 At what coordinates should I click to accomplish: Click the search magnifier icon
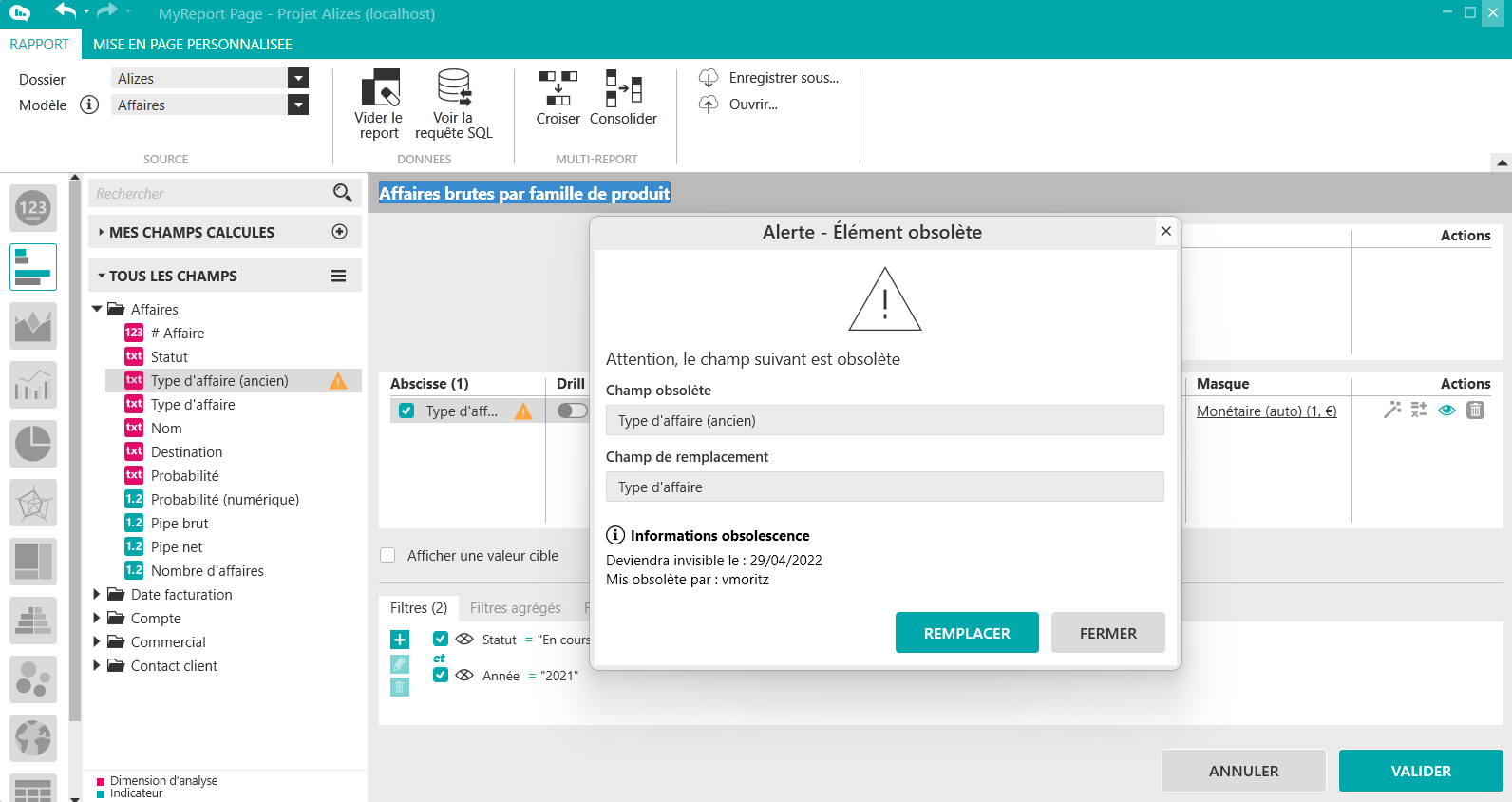tap(342, 194)
